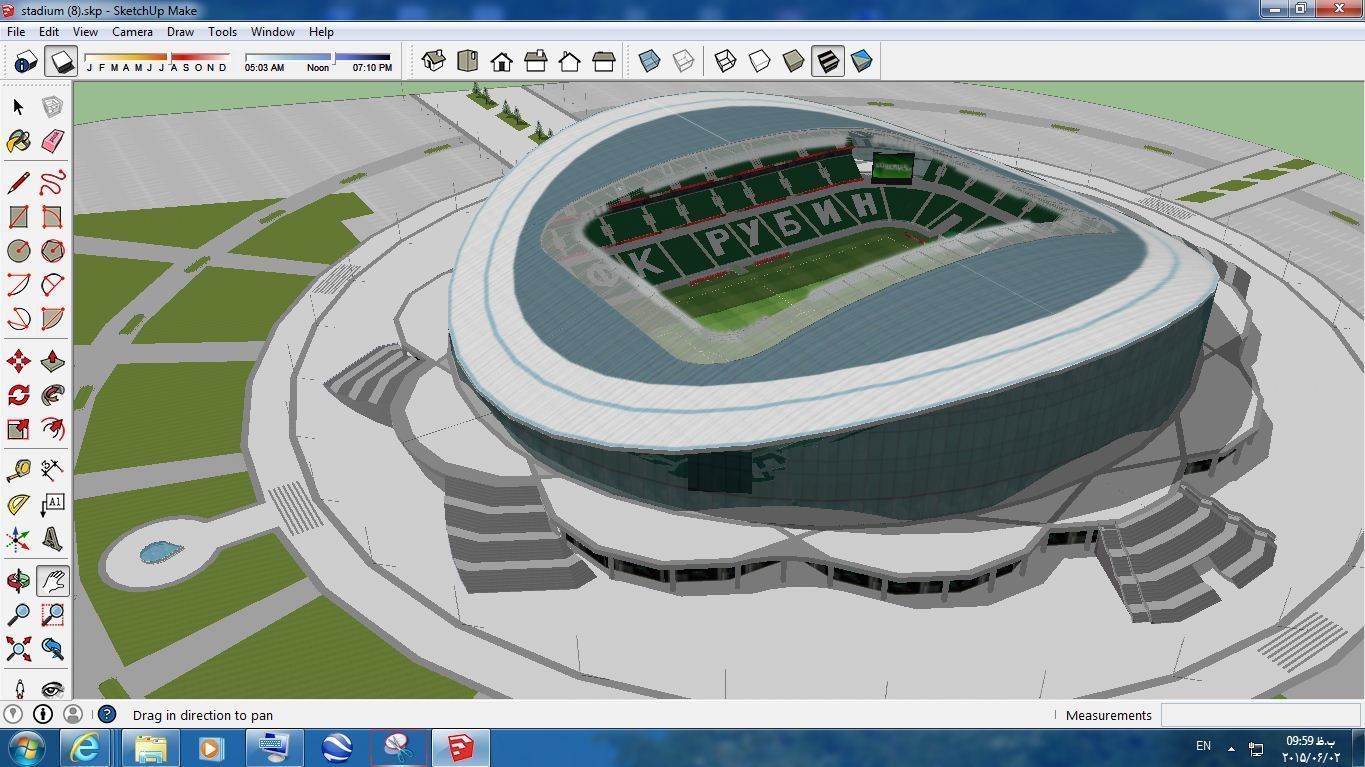
Task: Toggle X-ray face style
Action: (649, 61)
